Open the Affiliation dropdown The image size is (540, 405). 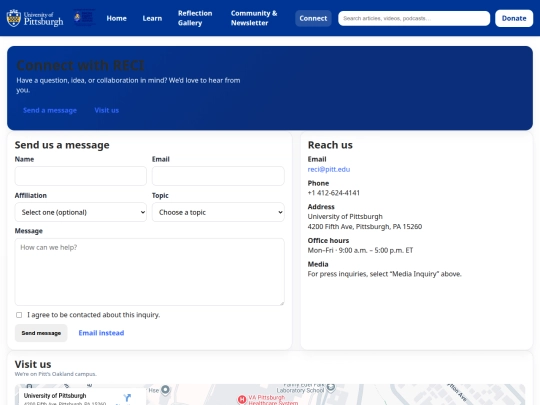(x=81, y=212)
